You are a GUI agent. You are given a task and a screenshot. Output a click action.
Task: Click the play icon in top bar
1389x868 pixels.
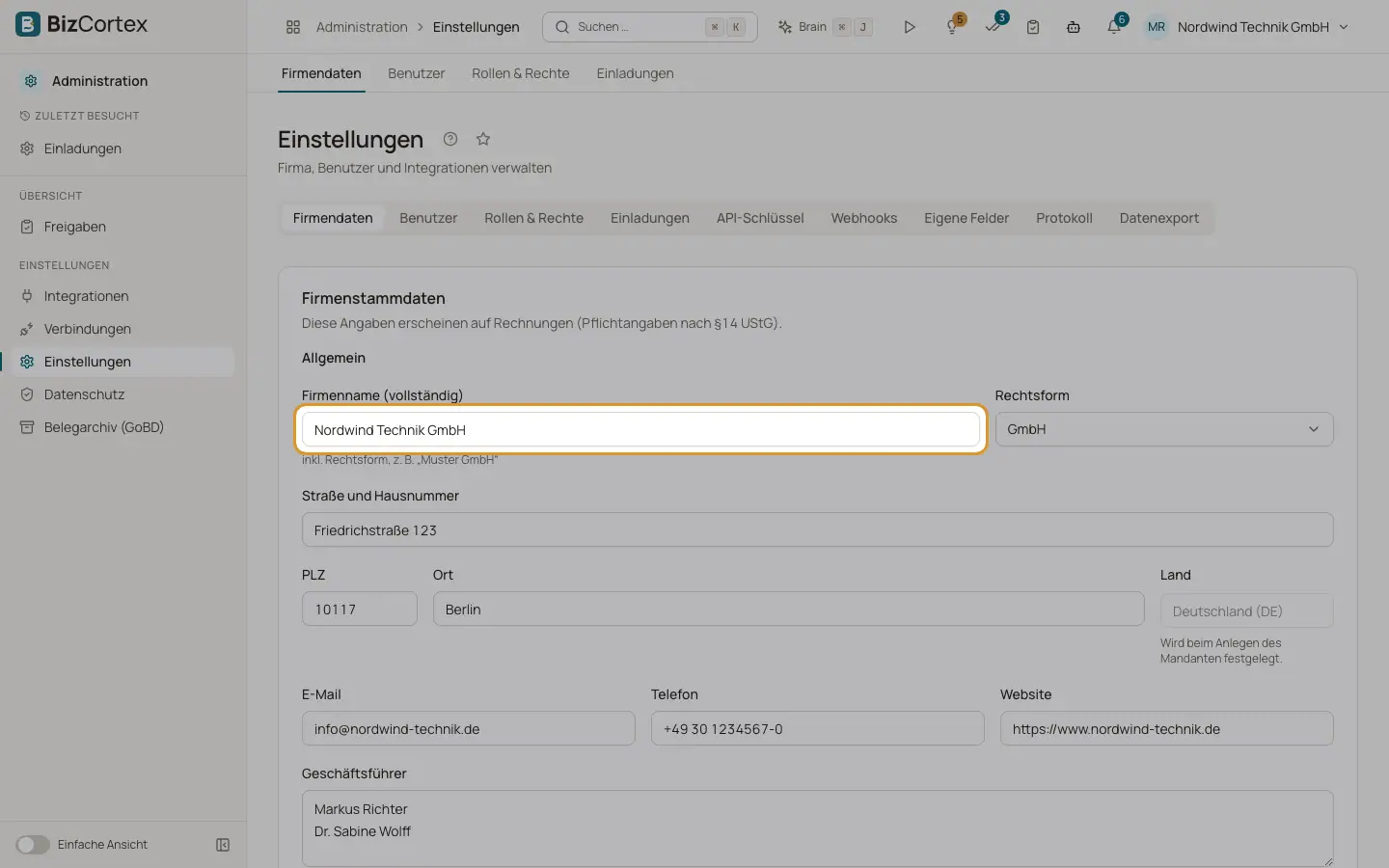pyautogui.click(x=909, y=27)
